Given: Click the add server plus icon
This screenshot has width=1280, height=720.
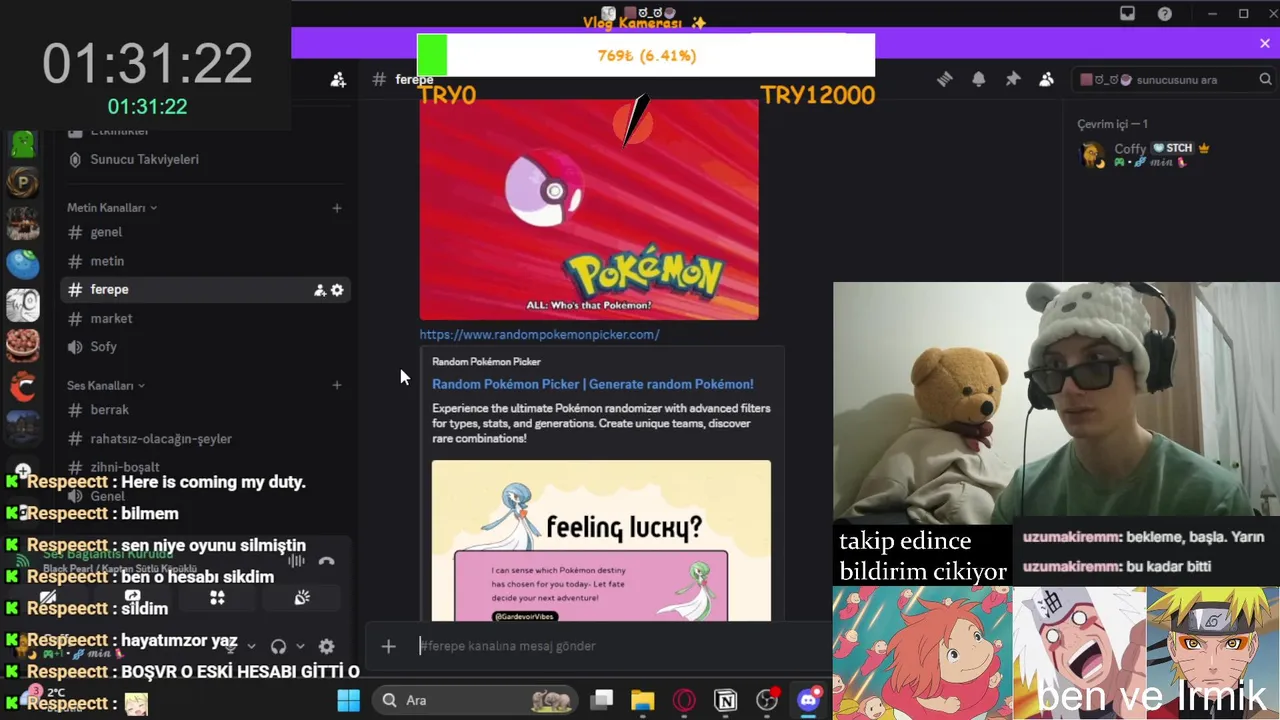Looking at the screenshot, I should (23, 469).
